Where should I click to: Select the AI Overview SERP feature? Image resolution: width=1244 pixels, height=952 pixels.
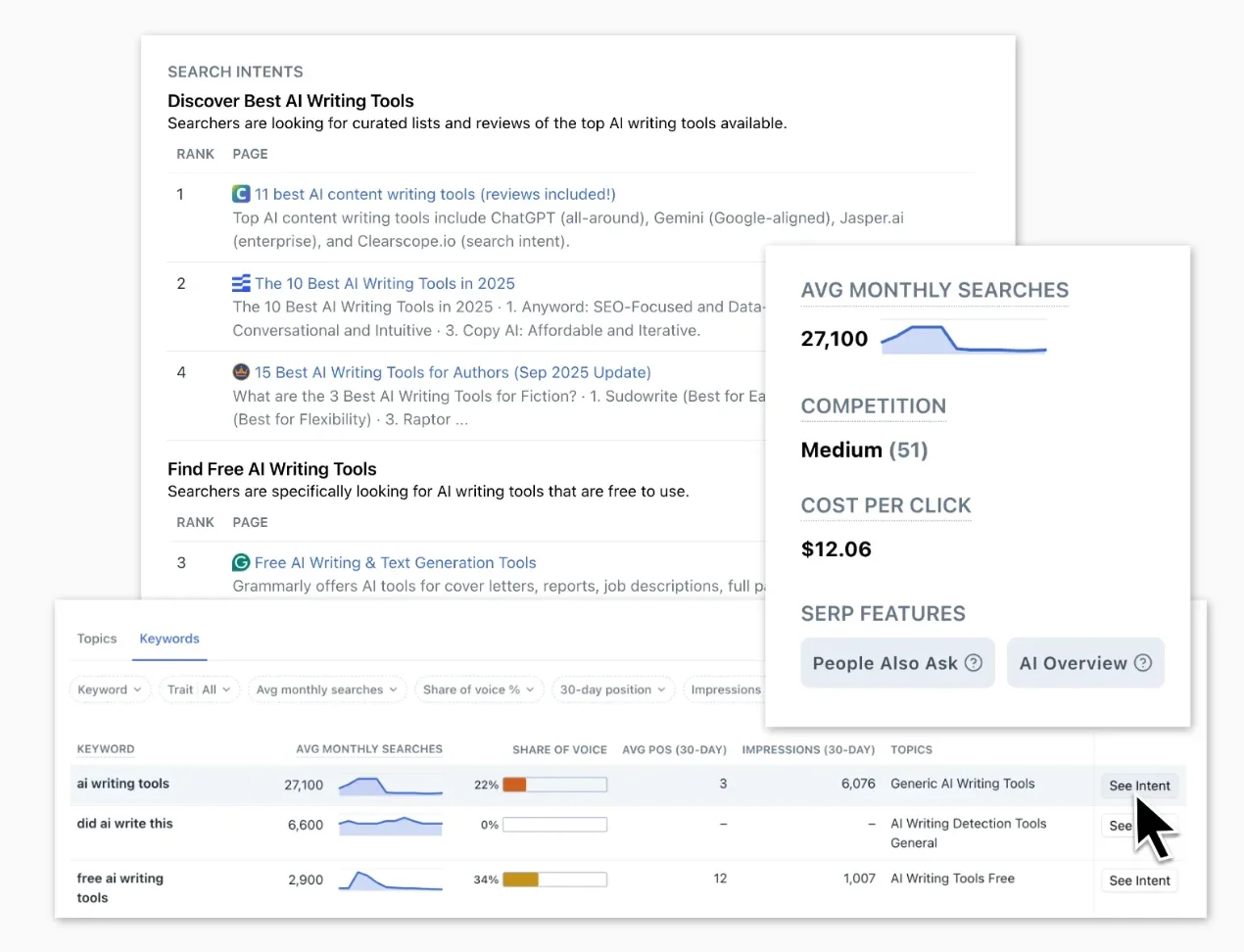(x=1075, y=663)
